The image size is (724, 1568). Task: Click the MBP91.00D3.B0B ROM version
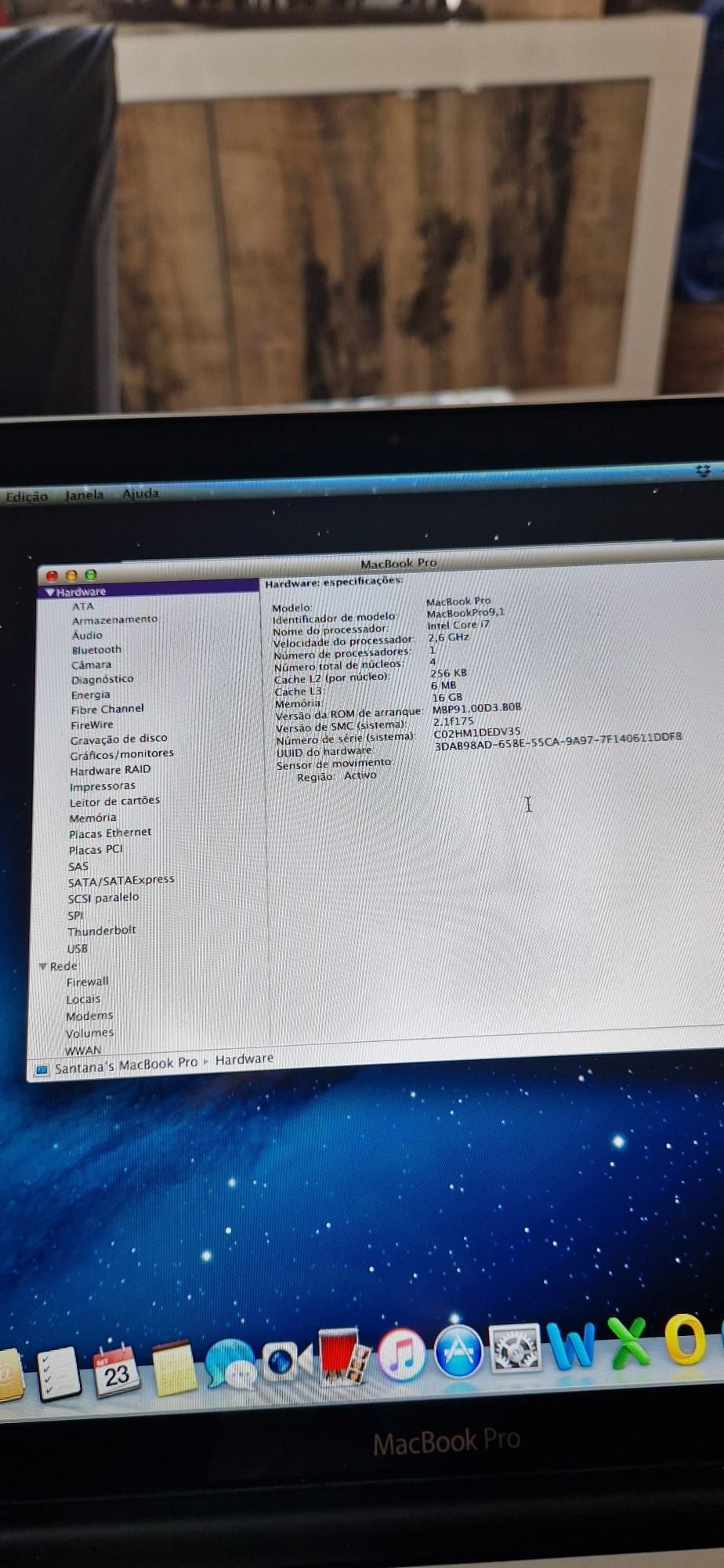coord(476,708)
